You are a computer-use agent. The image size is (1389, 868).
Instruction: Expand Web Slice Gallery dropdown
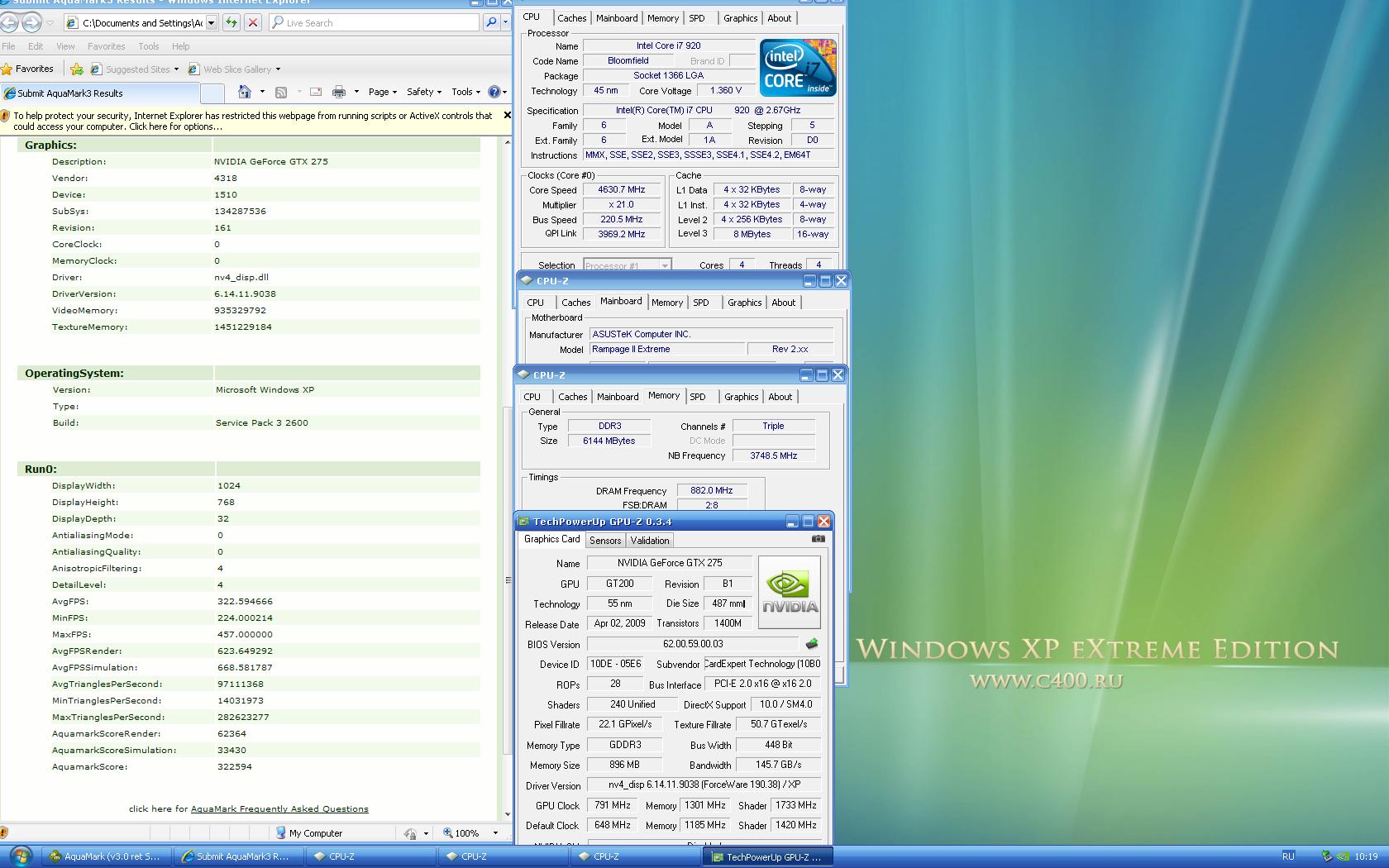(278, 69)
